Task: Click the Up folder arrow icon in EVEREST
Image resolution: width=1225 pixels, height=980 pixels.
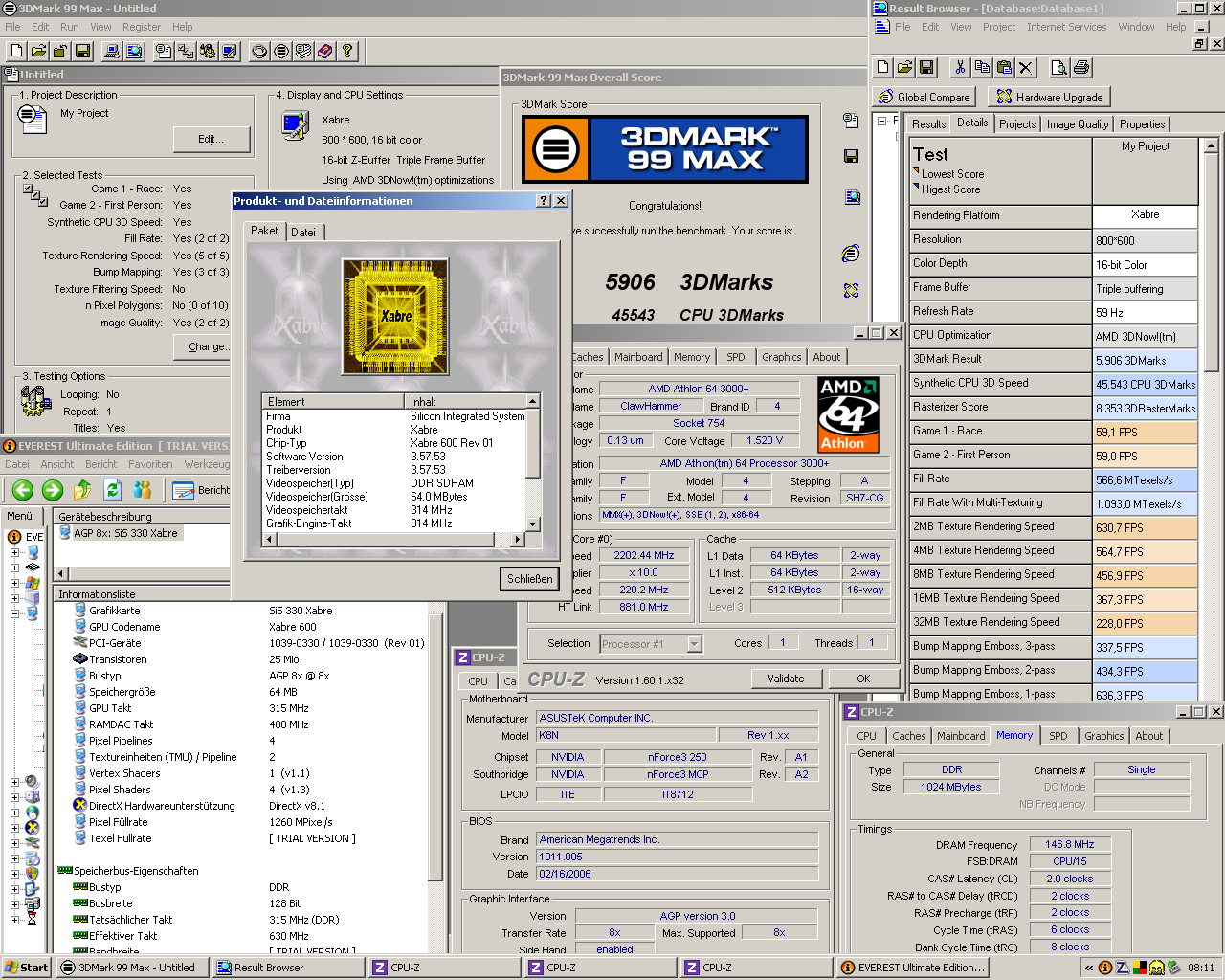Action: coord(83,490)
